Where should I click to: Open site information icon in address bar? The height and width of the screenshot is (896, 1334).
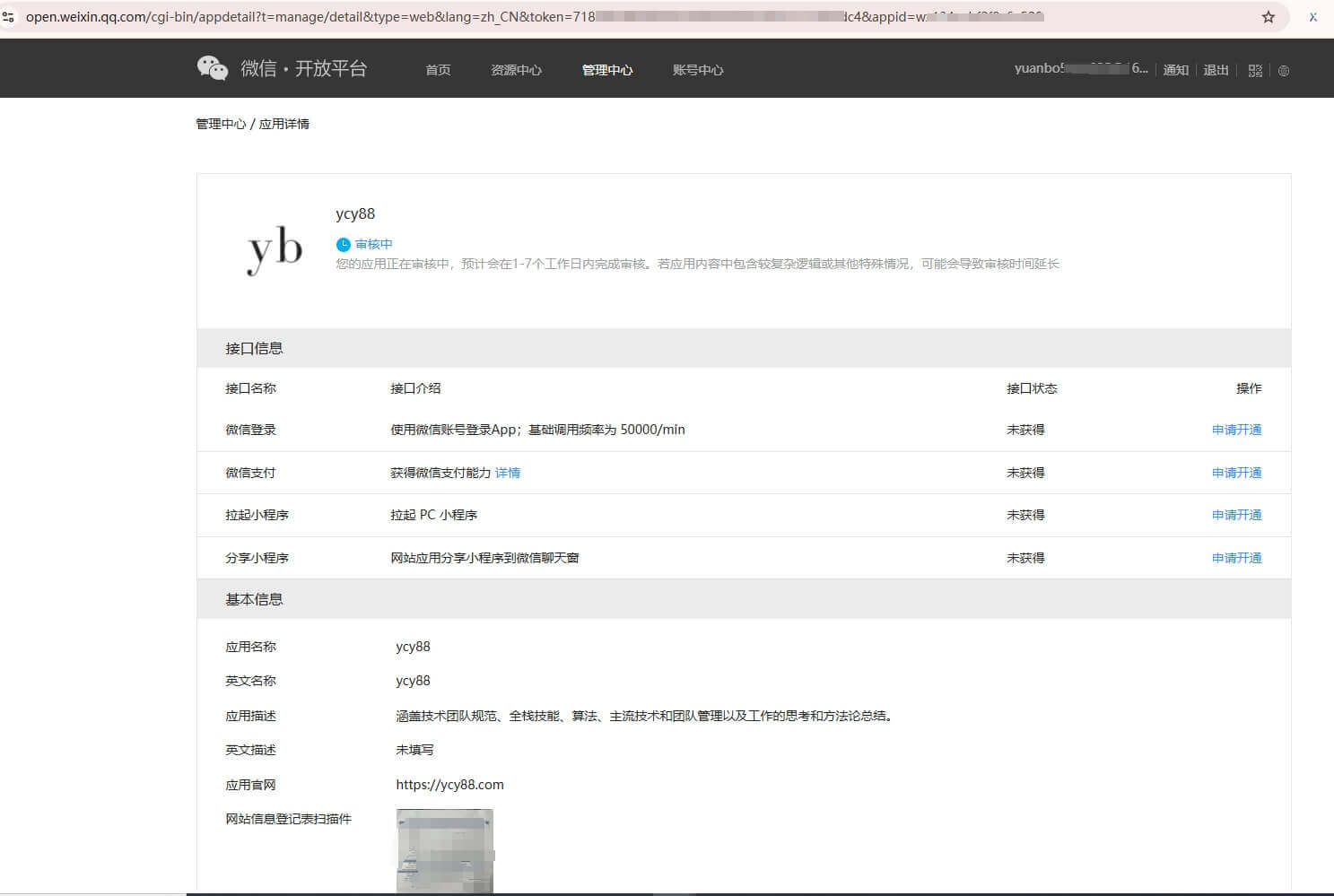pyautogui.click(x=8, y=17)
